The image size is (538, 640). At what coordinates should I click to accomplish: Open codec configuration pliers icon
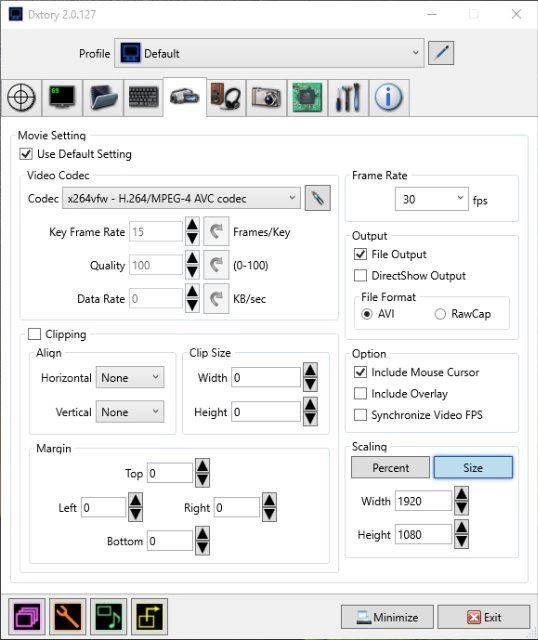coord(318,198)
